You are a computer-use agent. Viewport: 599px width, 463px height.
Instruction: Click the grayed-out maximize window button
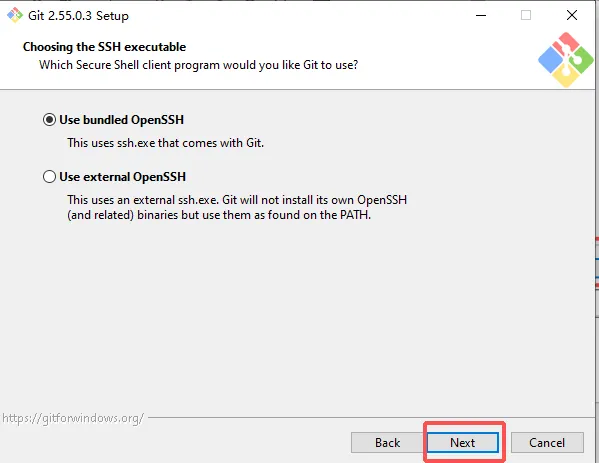coord(526,15)
